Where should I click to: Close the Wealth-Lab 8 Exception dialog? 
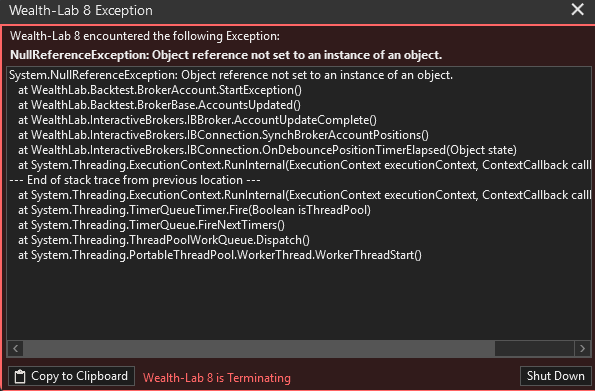tap(578, 9)
